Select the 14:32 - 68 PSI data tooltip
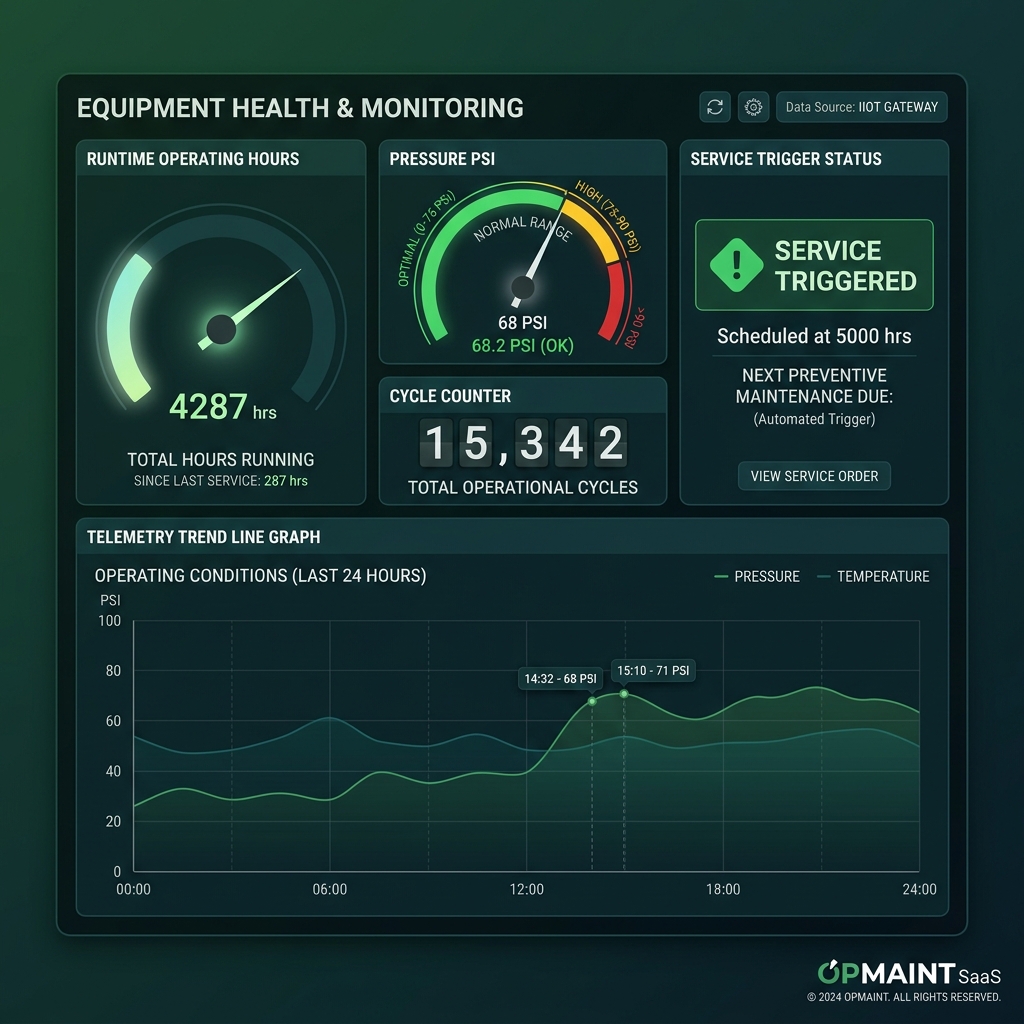Viewport: 1024px width, 1024px height. click(560, 679)
